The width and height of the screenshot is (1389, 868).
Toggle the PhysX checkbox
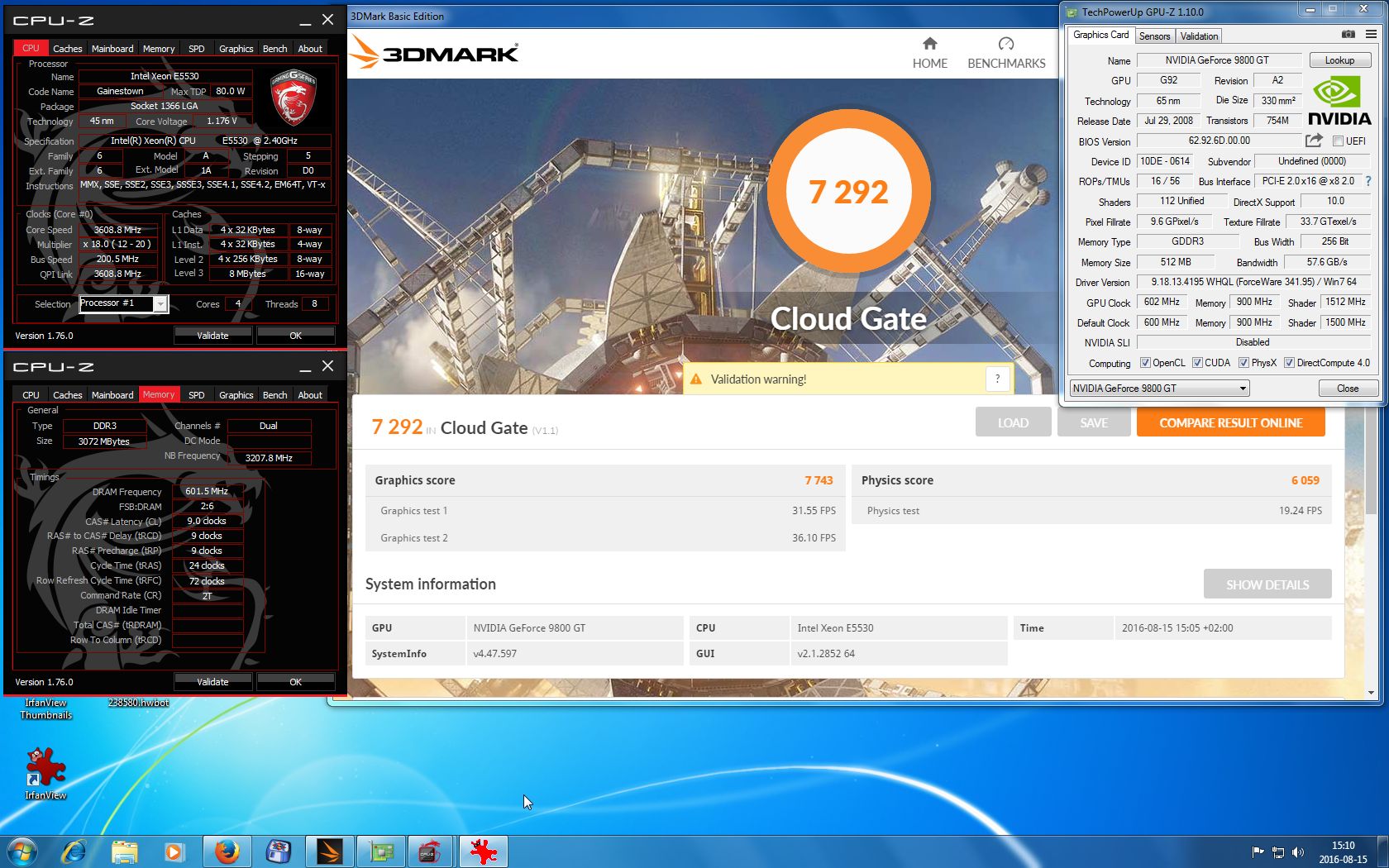point(1243,363)
